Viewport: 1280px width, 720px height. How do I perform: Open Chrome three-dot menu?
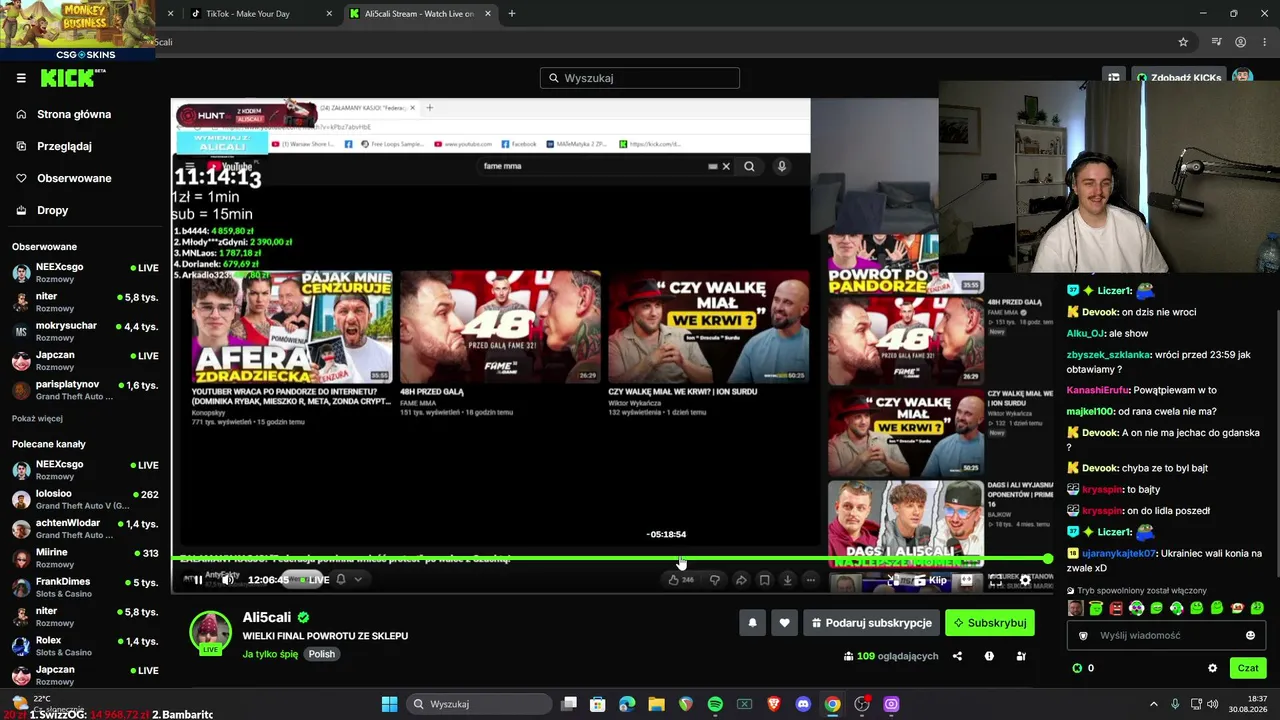[x=1264, y=42]
